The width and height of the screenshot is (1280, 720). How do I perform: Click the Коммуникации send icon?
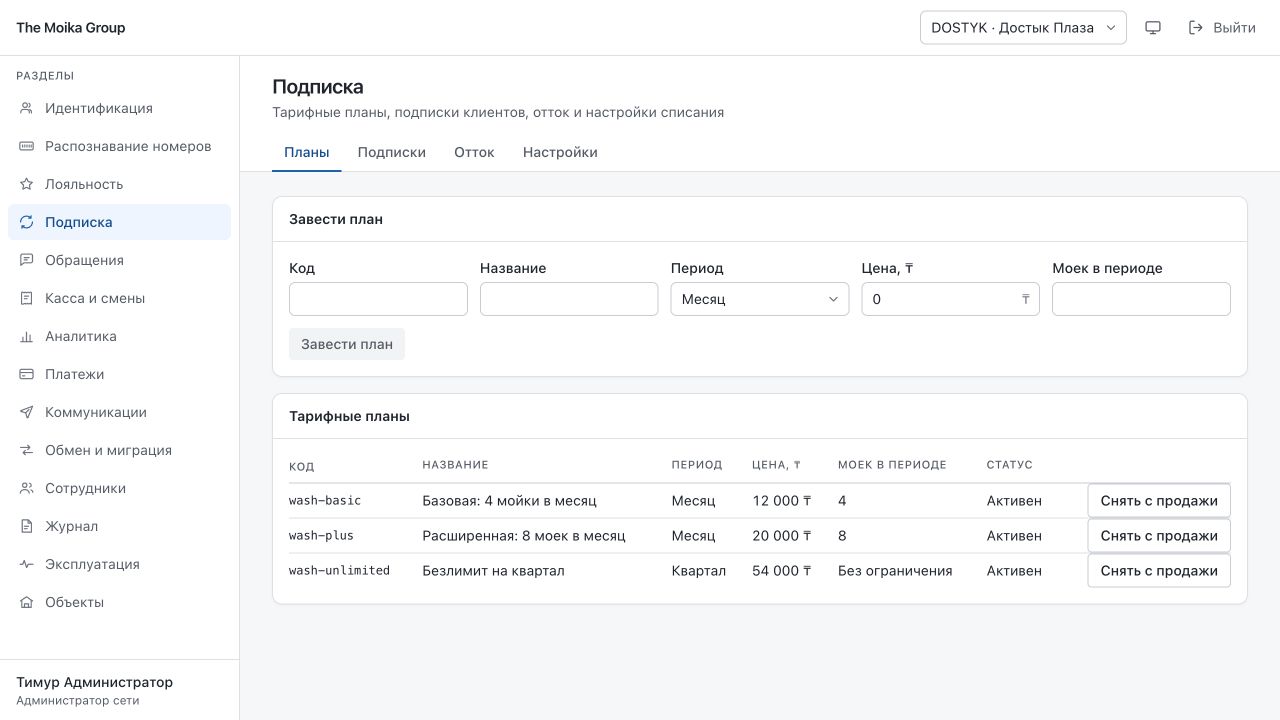[x=27, y=412]
